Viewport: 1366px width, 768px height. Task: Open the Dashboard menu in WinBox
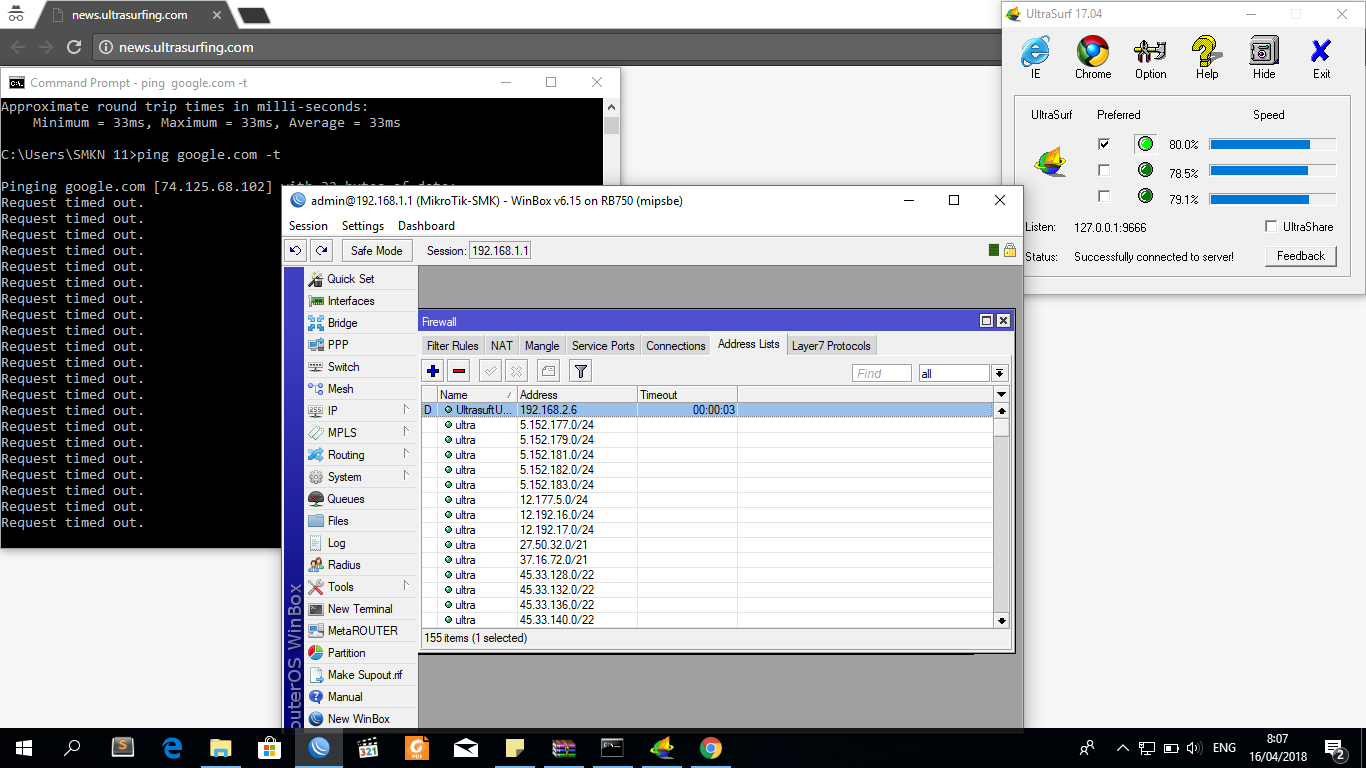[x=426, y=226]
